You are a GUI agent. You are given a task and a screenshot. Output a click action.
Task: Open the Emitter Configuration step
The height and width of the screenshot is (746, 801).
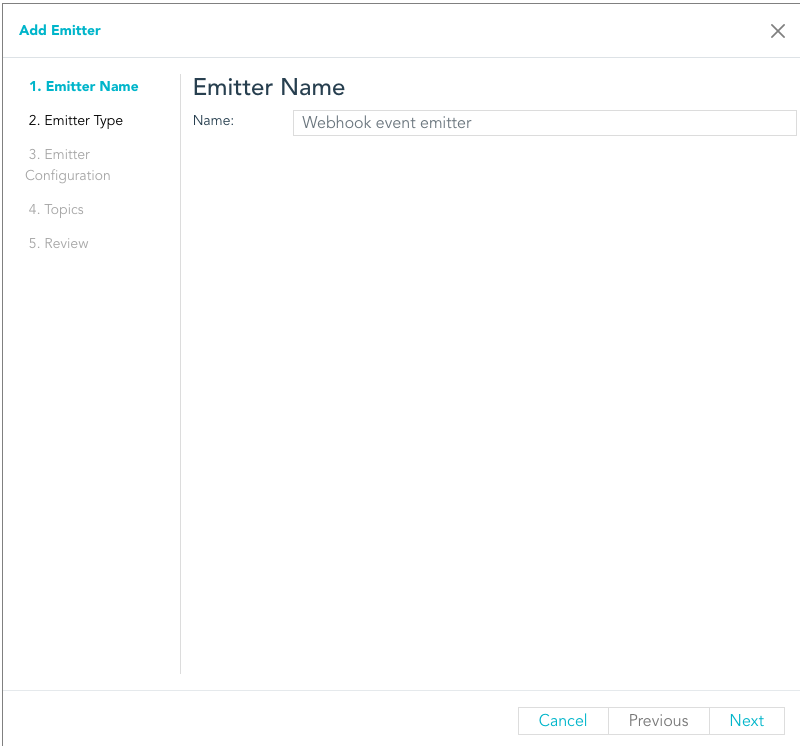point(67,165)
